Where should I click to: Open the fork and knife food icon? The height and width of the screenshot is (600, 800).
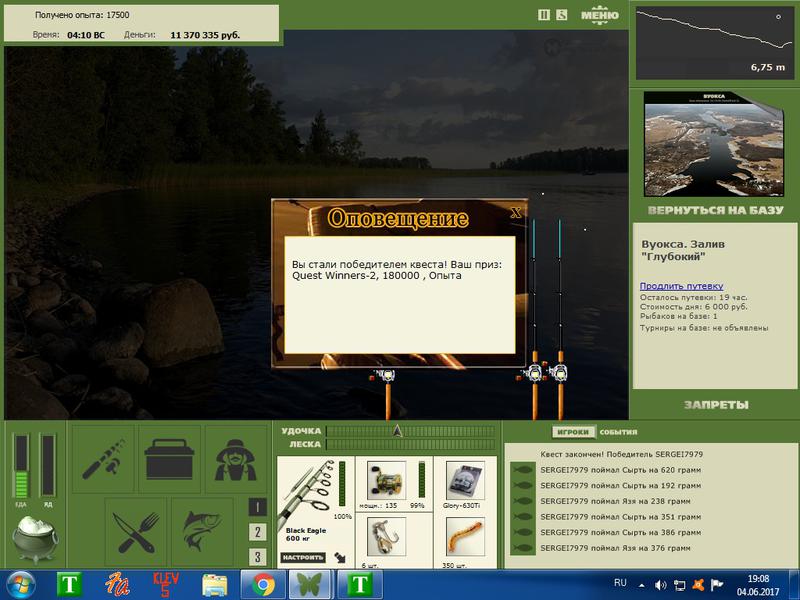click(136, 532)
